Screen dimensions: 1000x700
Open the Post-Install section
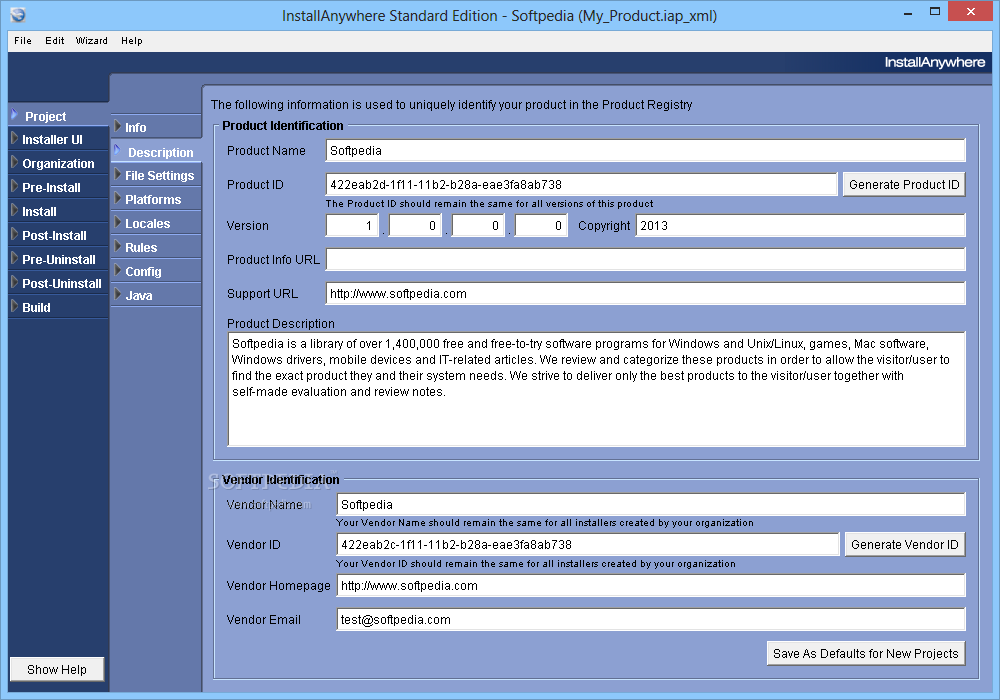tap(59, 235)
